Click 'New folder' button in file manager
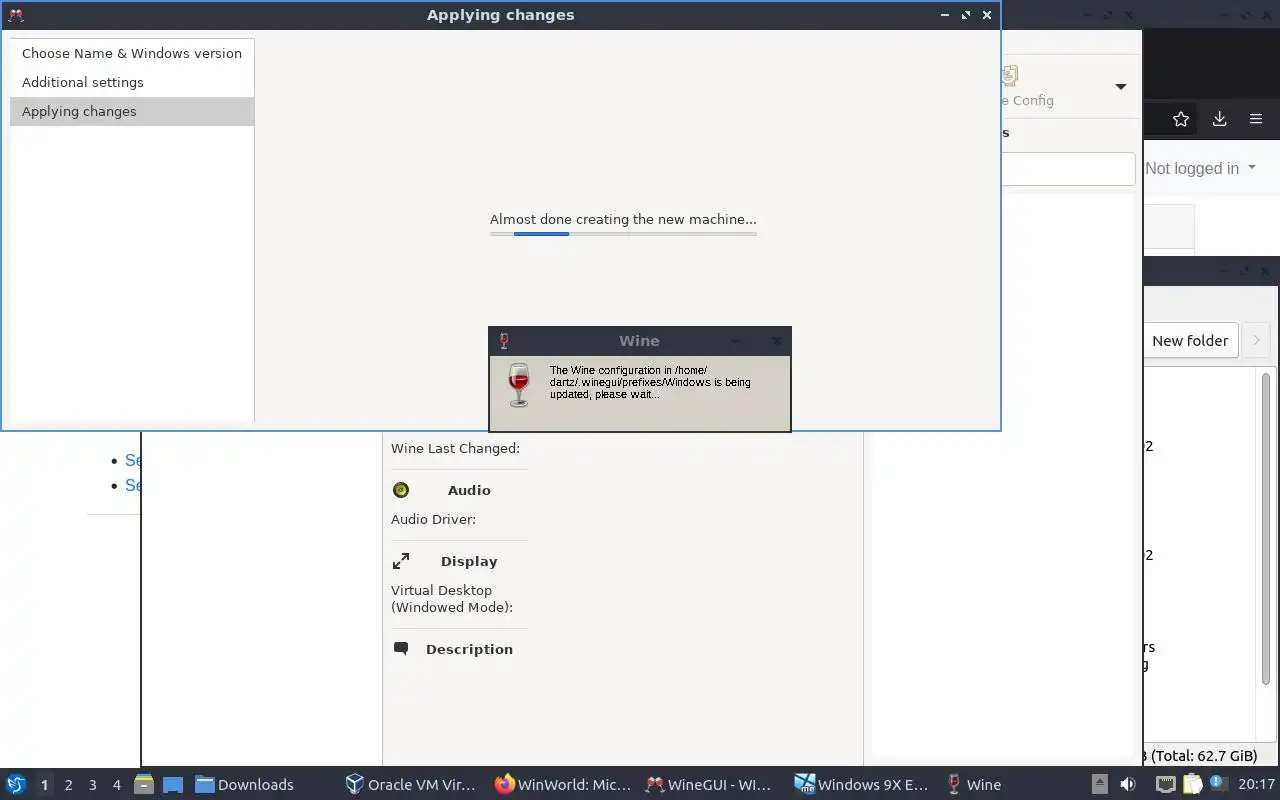Screen dimensions: 1280x800 [1190, 340]
